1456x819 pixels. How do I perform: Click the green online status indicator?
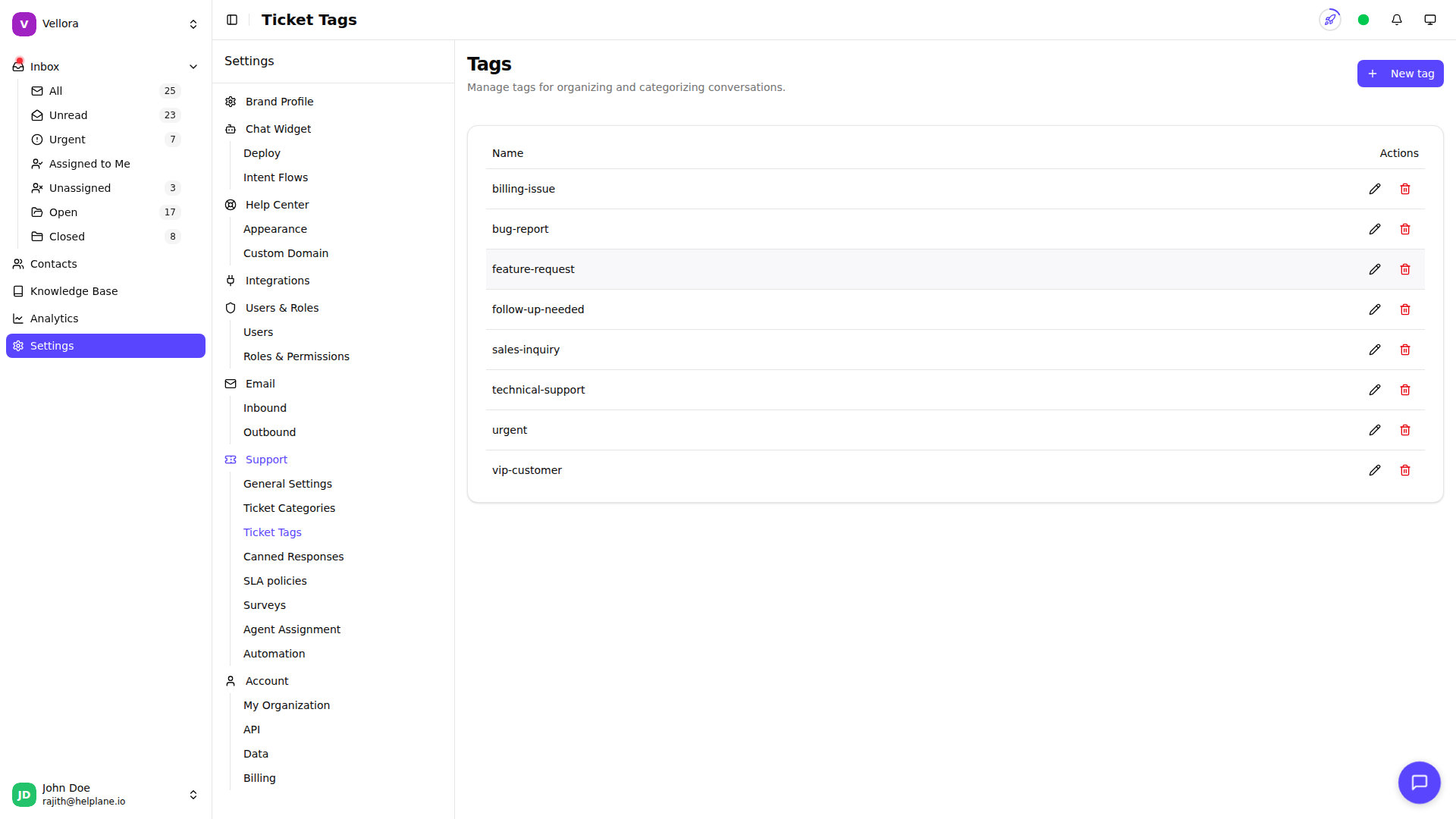pos(1363,20)
